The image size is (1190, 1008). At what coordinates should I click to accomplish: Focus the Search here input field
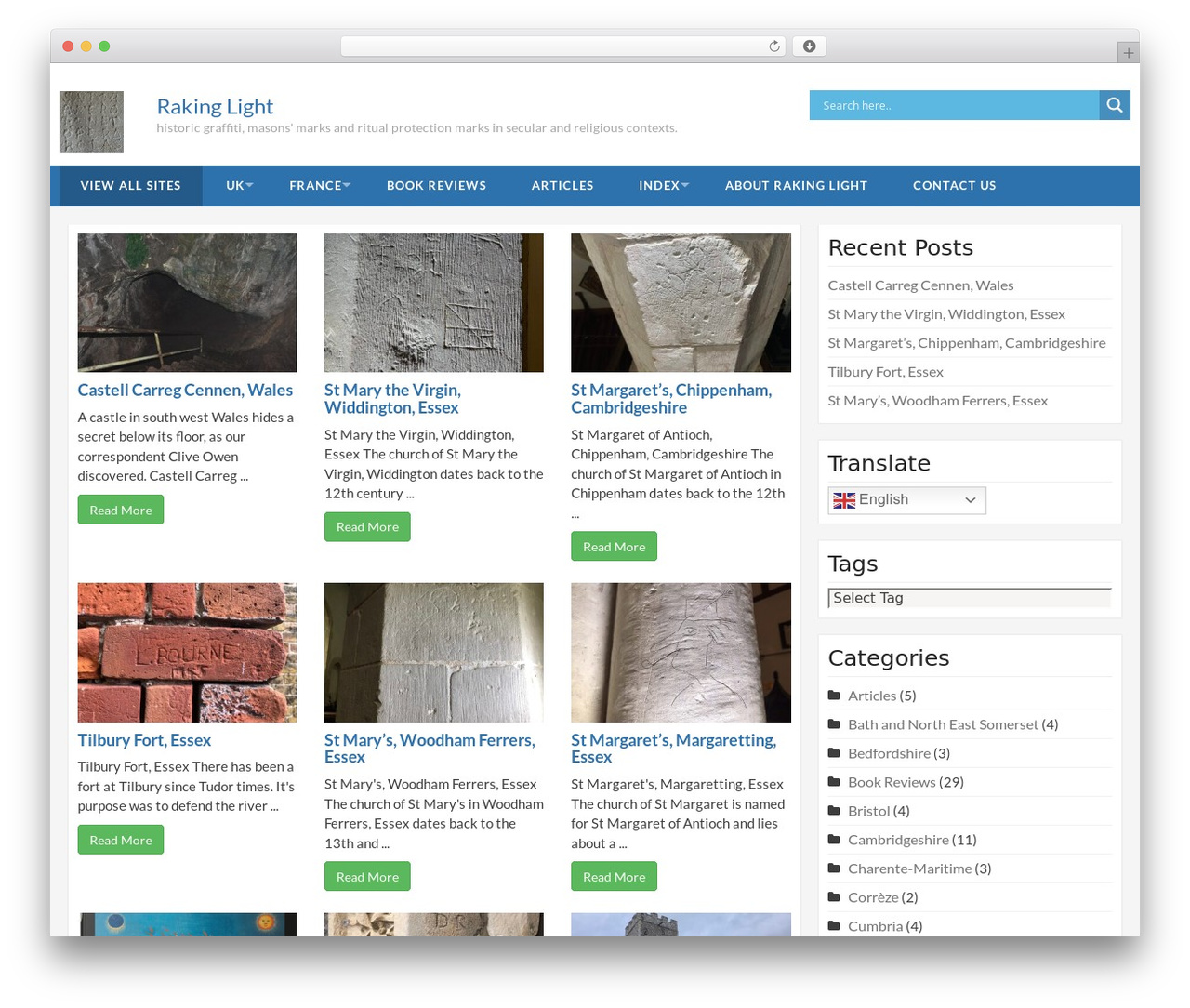tap(954, 105)
